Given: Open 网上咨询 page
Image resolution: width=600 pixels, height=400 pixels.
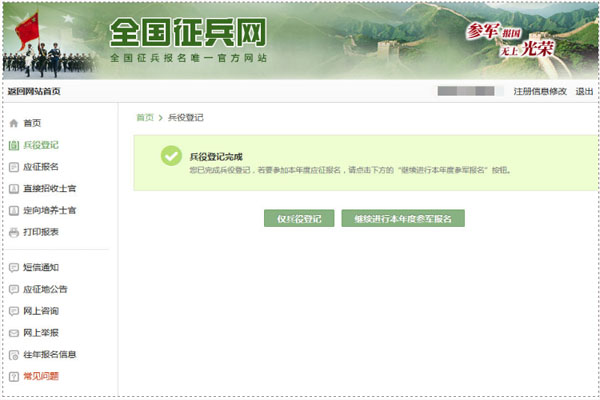Looking at the screenshot, I should point(41,311).
